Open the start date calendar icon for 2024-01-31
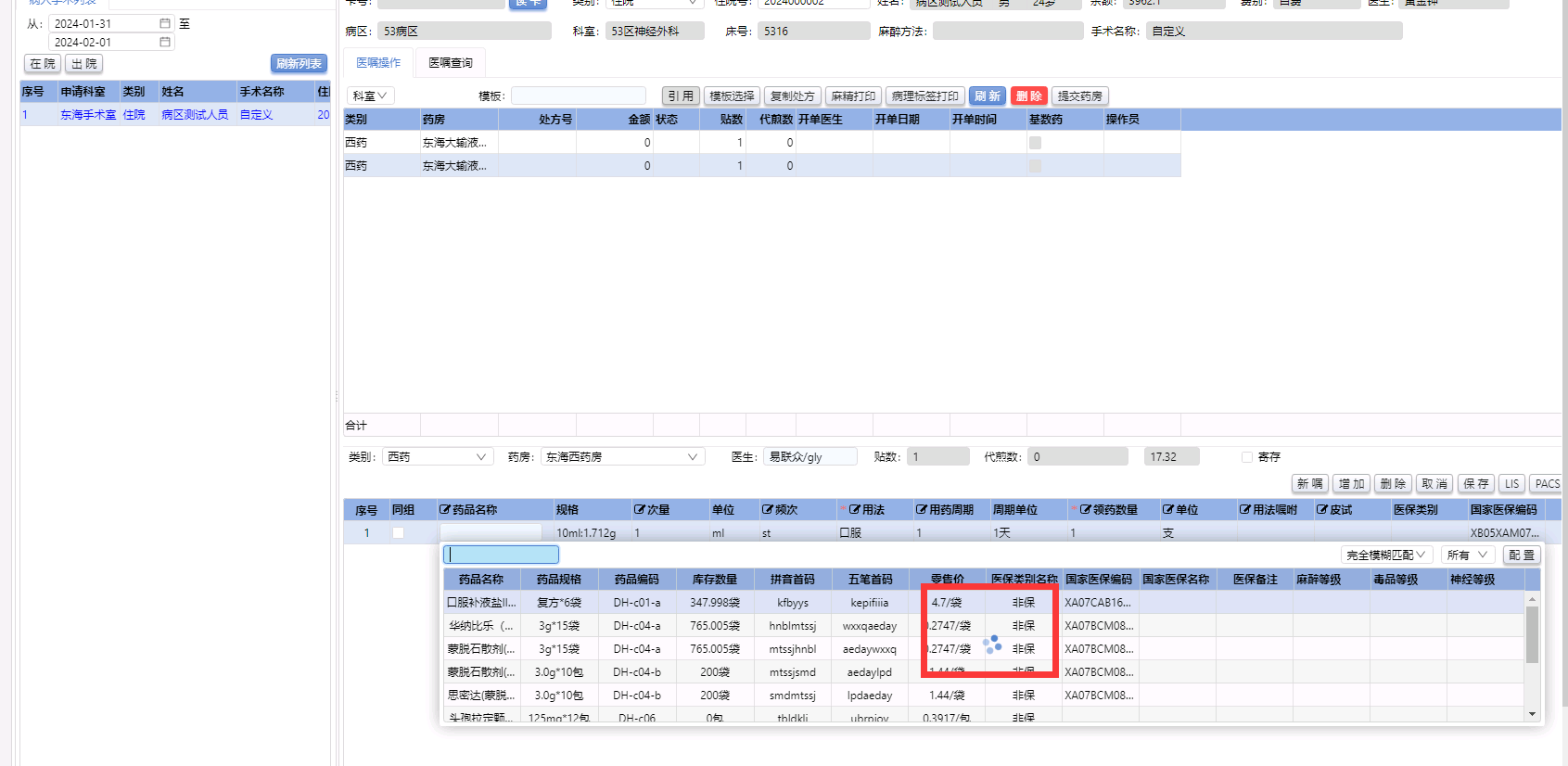 pyautogui.click(x=165, y=23)
